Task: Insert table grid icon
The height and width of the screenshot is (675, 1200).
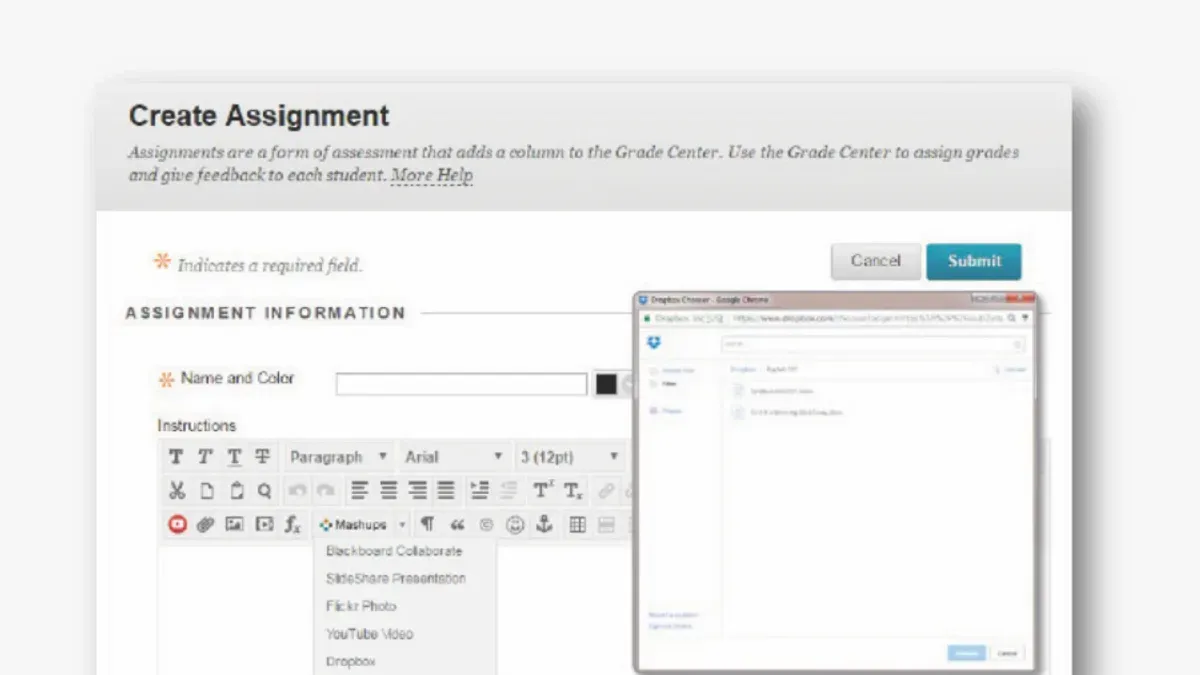Action: [577, 525]
